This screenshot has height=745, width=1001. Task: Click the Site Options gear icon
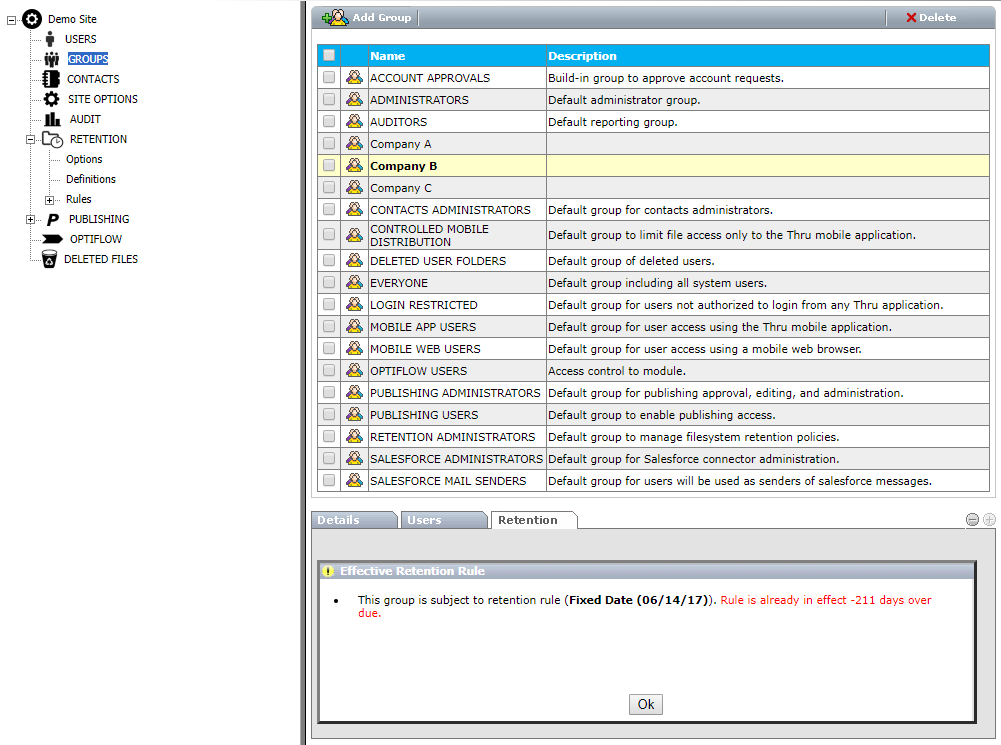tap(51, 99)
